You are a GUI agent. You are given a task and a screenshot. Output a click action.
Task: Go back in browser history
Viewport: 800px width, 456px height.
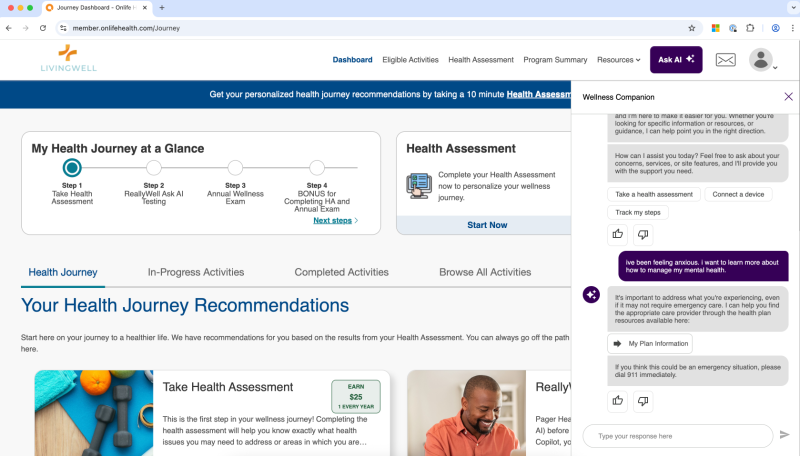[x=9, y=28]
